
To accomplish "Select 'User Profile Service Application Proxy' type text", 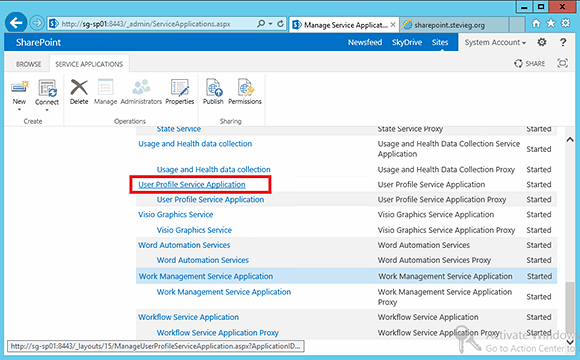I will (x=442, y=200).
